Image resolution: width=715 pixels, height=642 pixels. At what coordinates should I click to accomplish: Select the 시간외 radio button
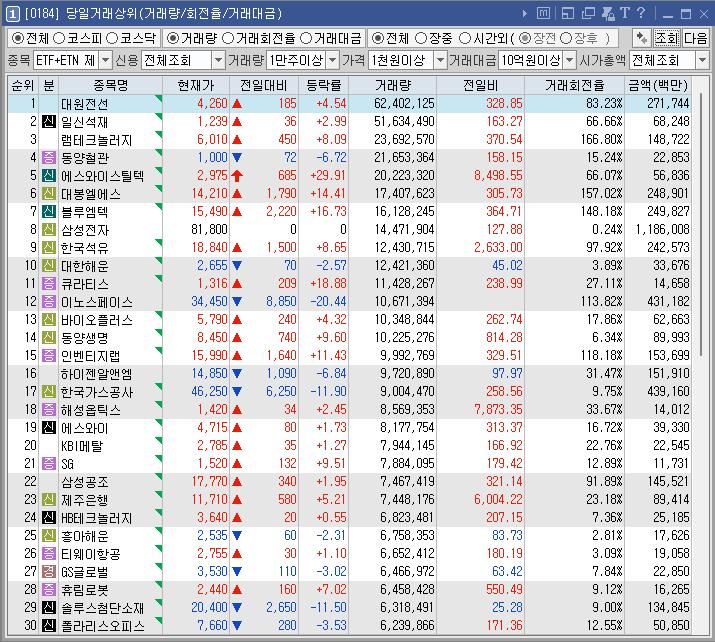click(465, 38)
